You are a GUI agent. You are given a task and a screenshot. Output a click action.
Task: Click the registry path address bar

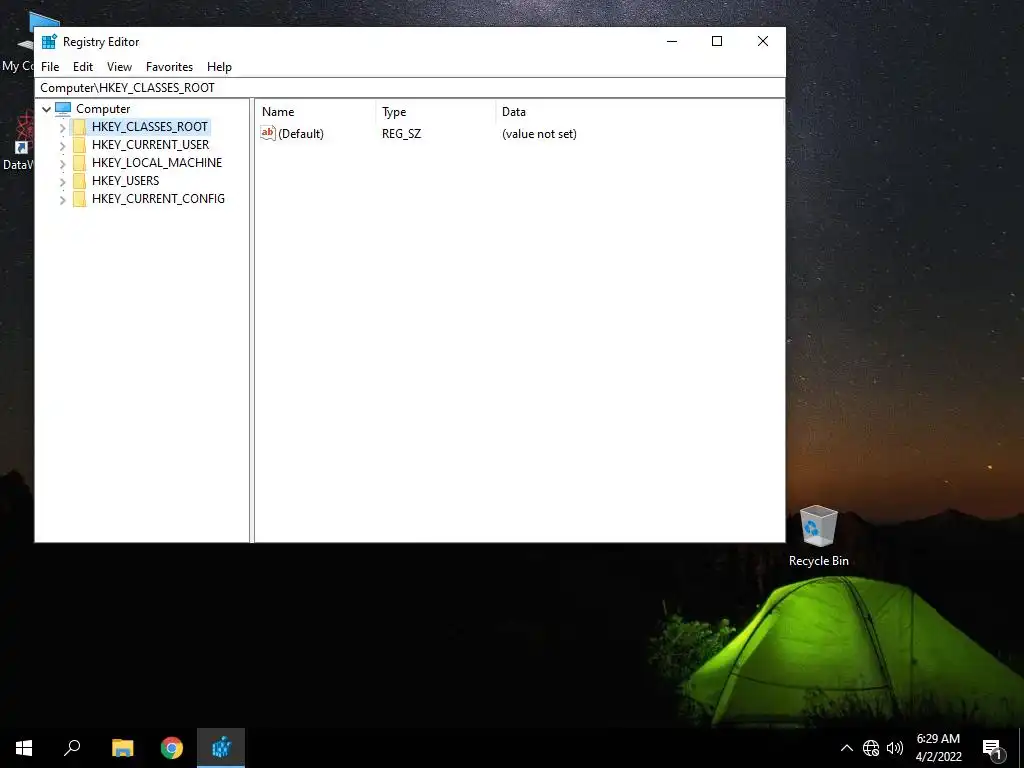[410, 88]
